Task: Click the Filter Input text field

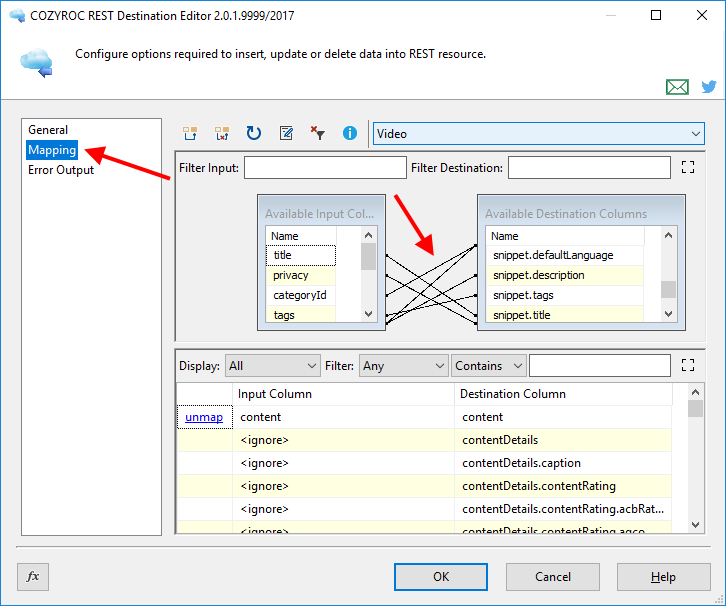Action: [325, 168]
